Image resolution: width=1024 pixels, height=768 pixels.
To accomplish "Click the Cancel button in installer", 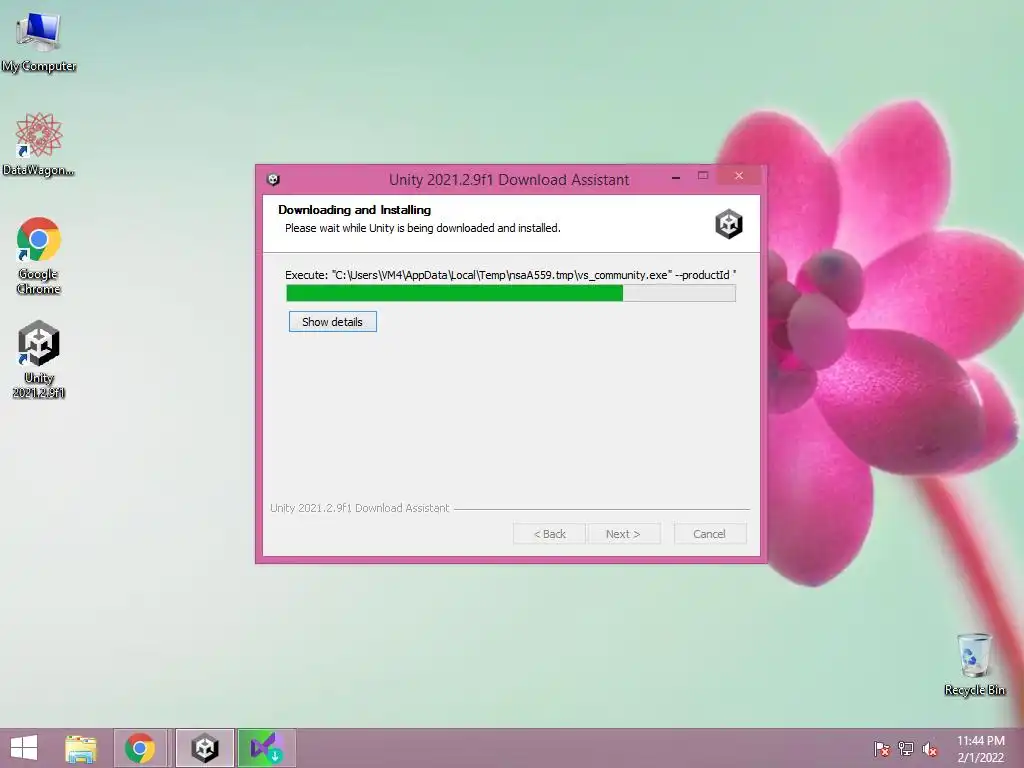I will [x=709, y=534].
